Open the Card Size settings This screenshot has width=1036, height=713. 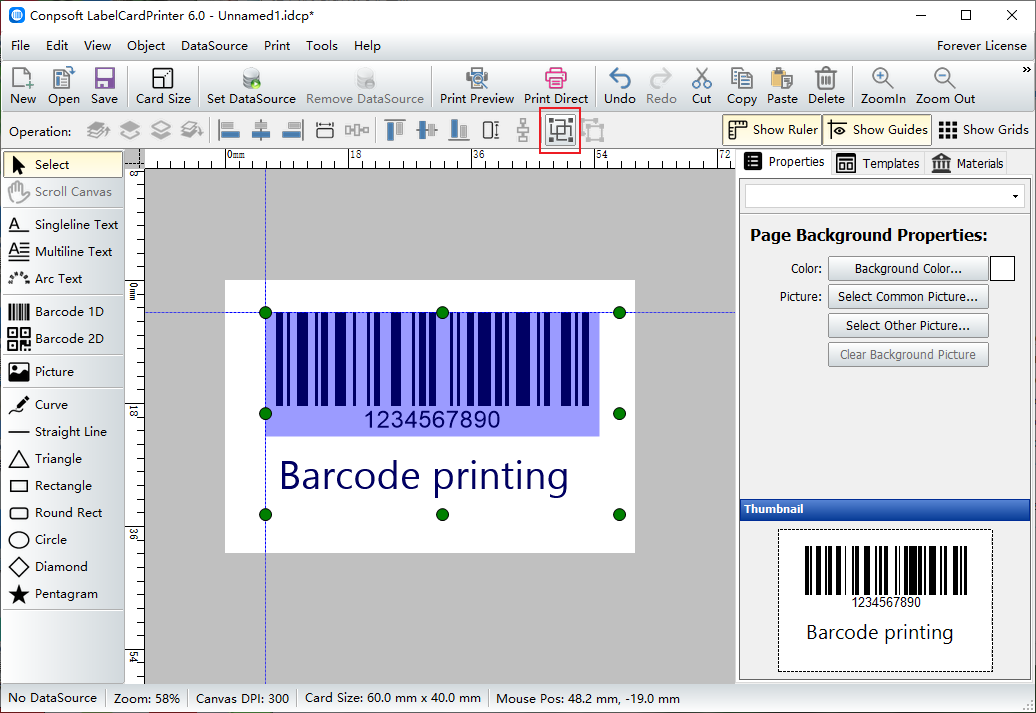pyautogui.click(x=163, y=86)
